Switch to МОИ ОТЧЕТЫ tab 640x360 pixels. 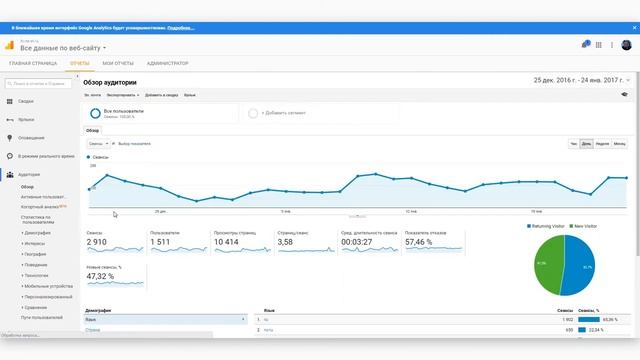click(118, 63)
